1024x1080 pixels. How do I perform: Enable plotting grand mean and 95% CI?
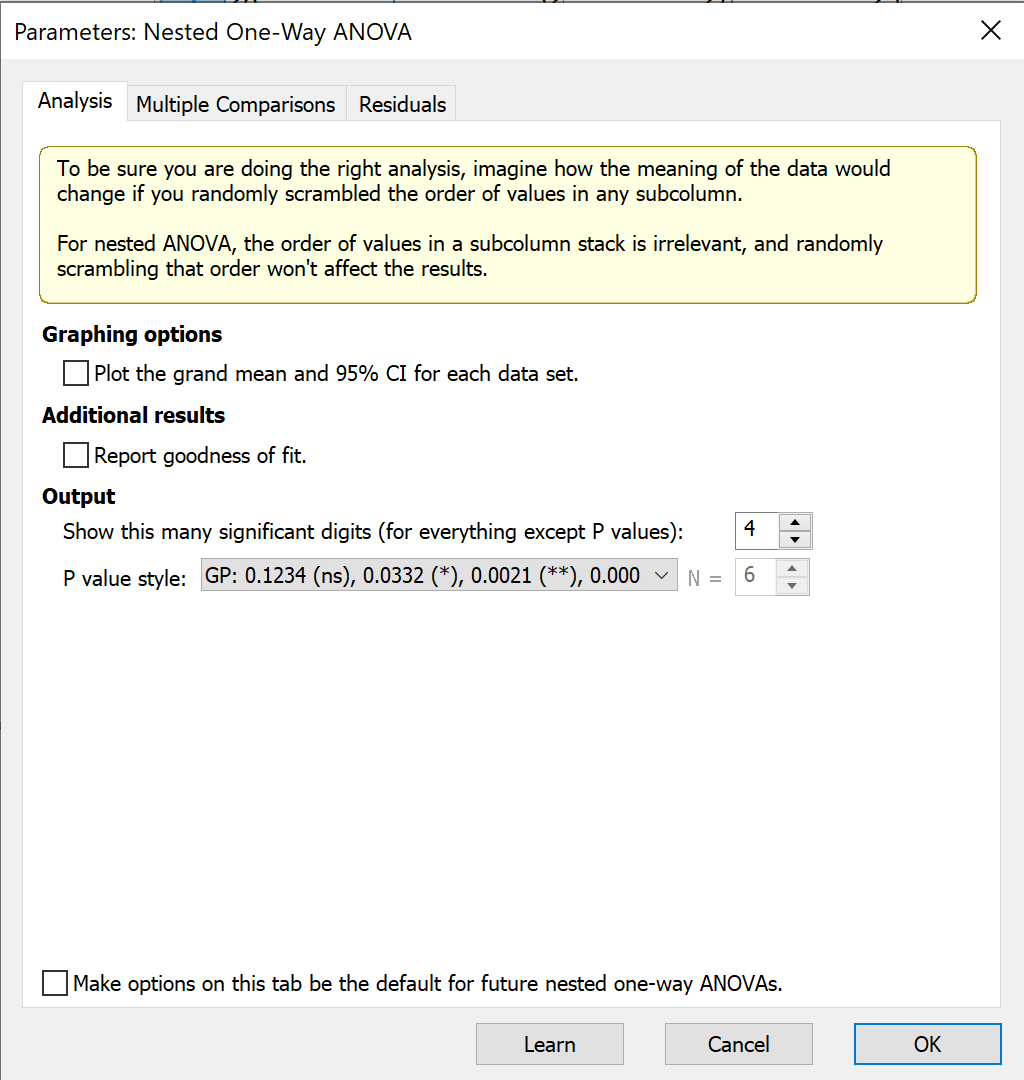[x=76, y=374]
